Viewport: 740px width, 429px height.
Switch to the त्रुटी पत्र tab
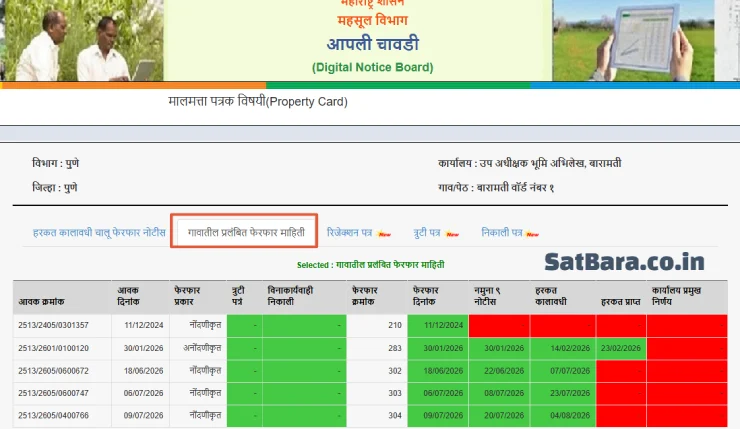coord(427,233)
